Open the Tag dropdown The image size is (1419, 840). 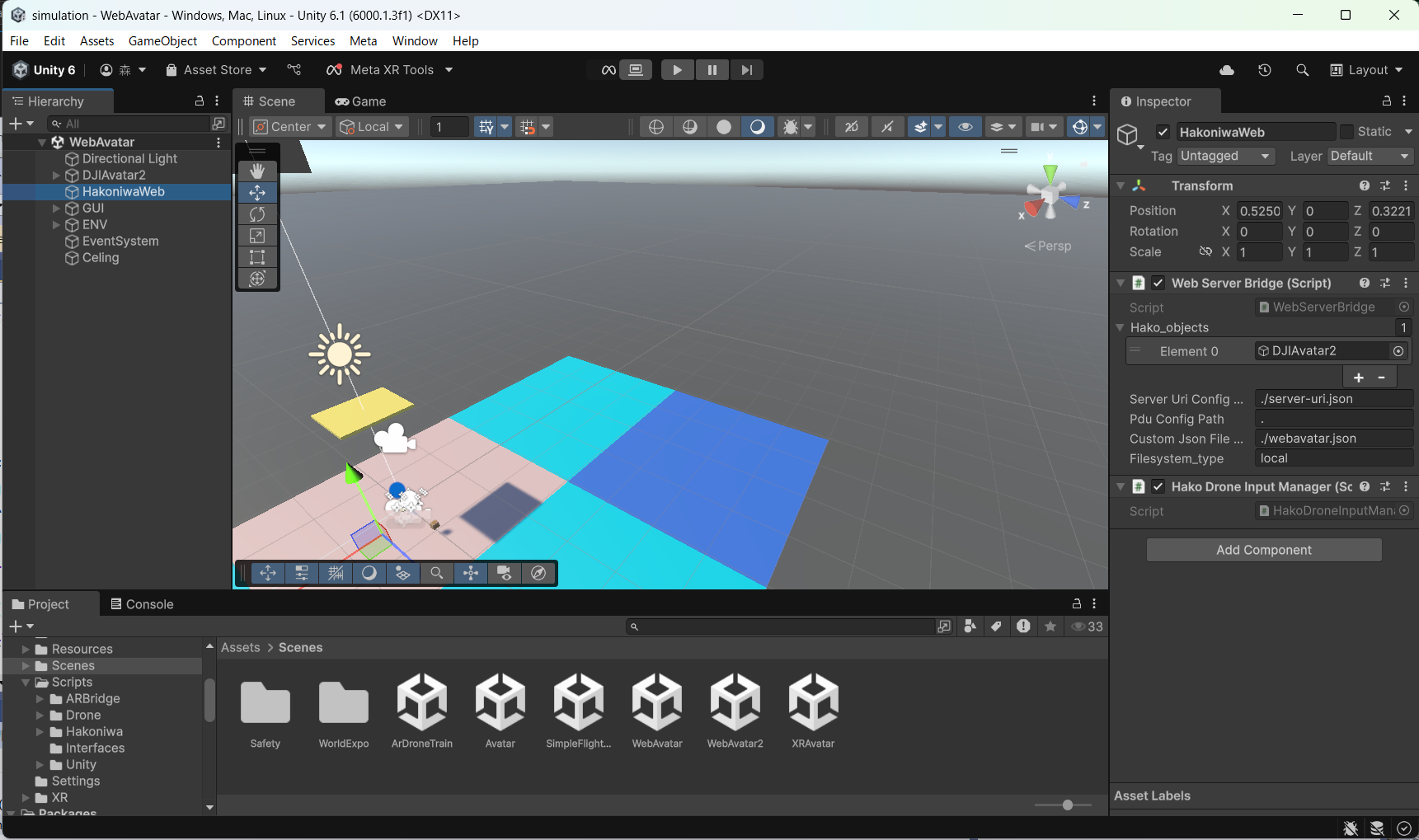tap(1225, 156)
